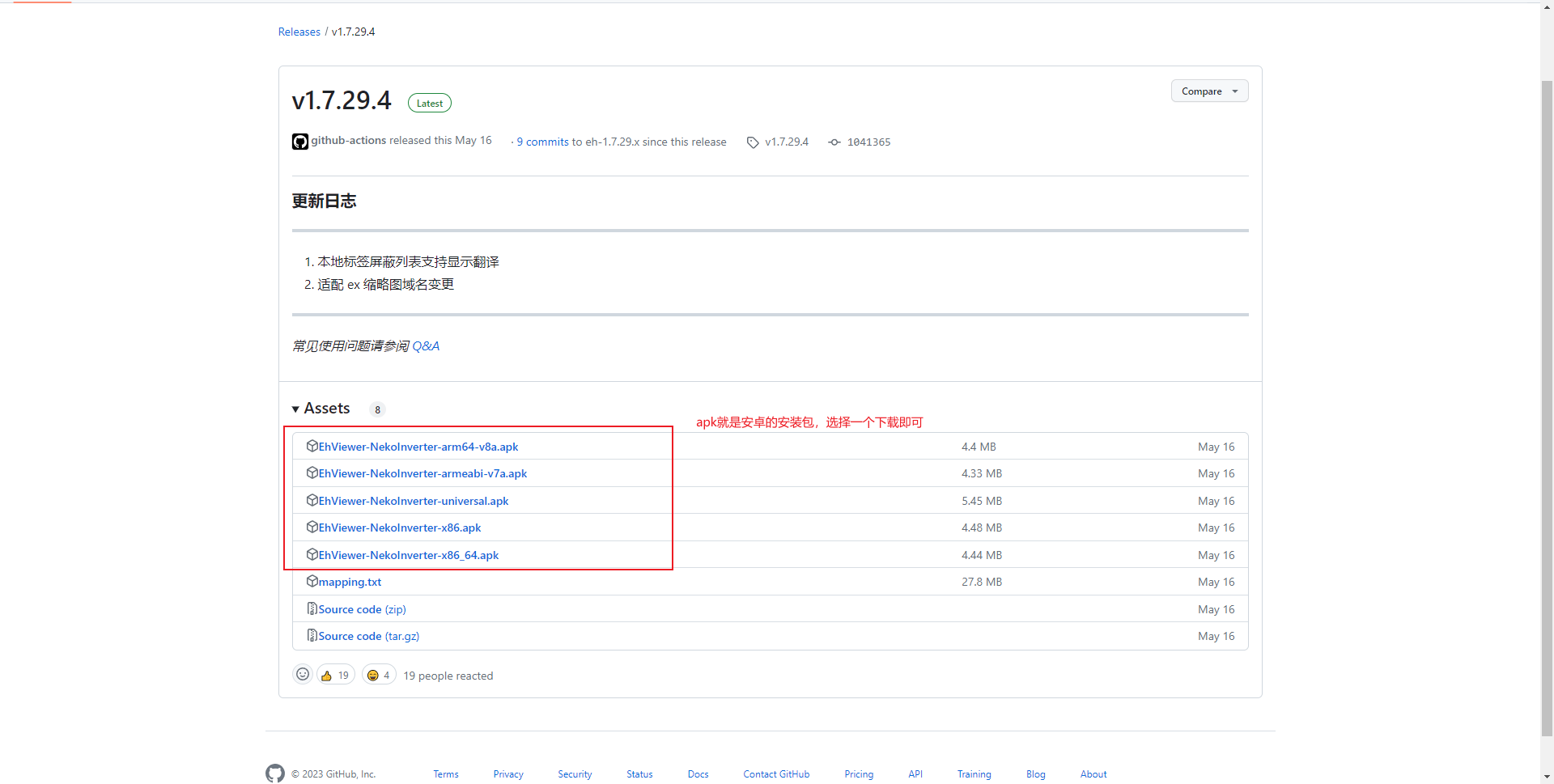
Task: Click the tag icon beside v1.7.29.4
Action: pyautogui.click(x=753, y=142)
